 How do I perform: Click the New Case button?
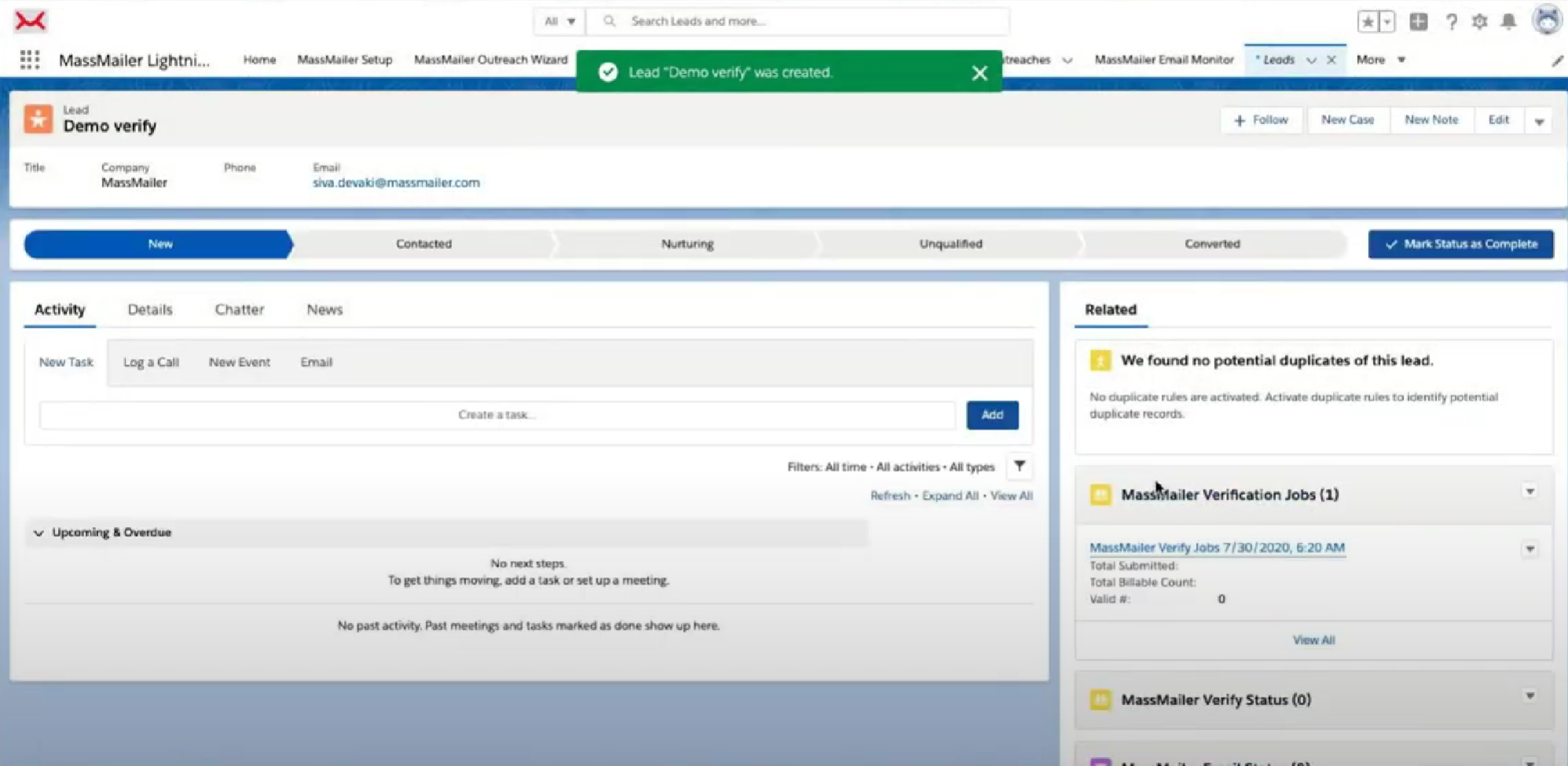1347,120
